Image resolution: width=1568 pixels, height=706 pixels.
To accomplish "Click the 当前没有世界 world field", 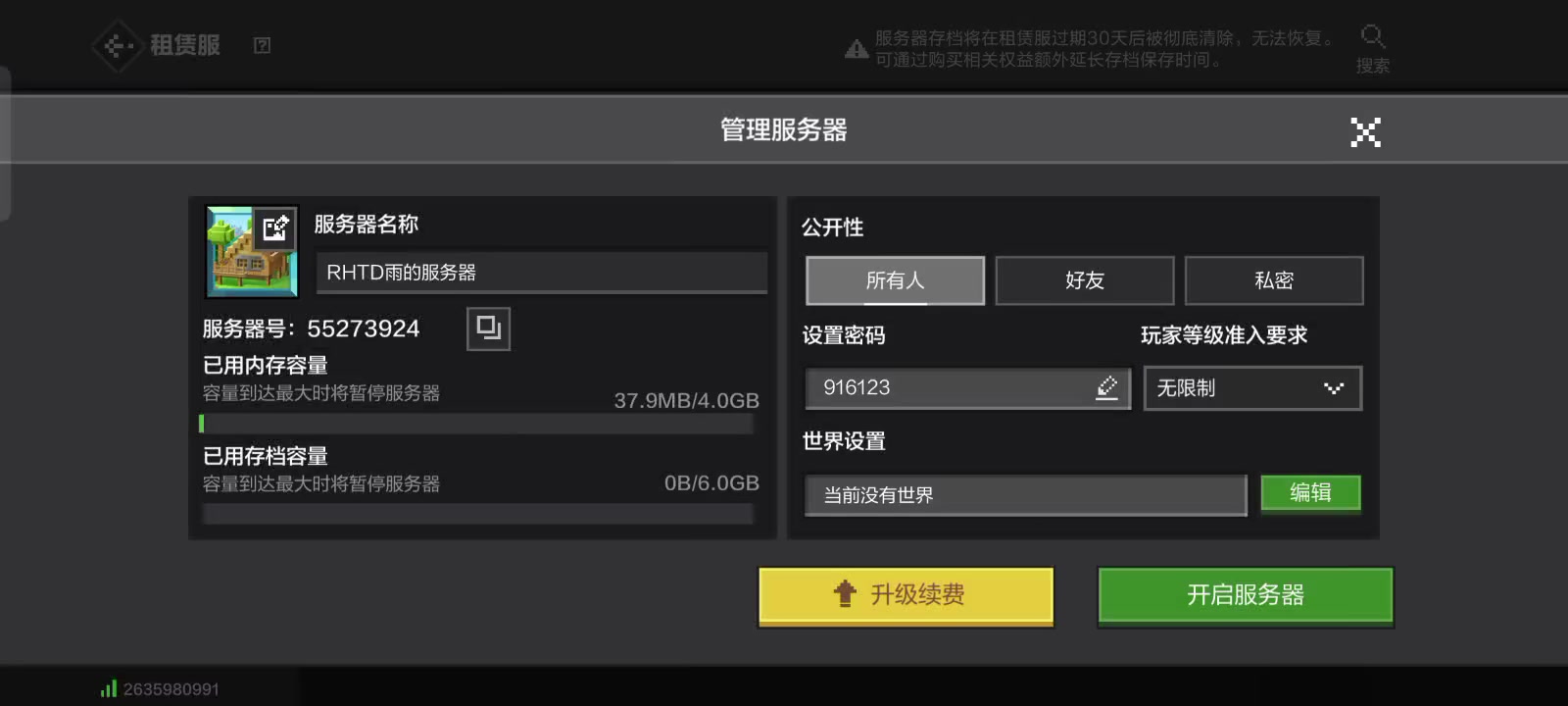I will pos(1025,495).
